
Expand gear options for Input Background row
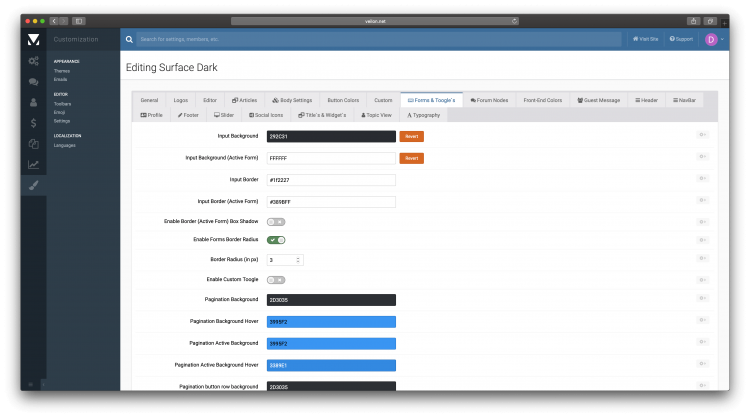tap(702, 135)
